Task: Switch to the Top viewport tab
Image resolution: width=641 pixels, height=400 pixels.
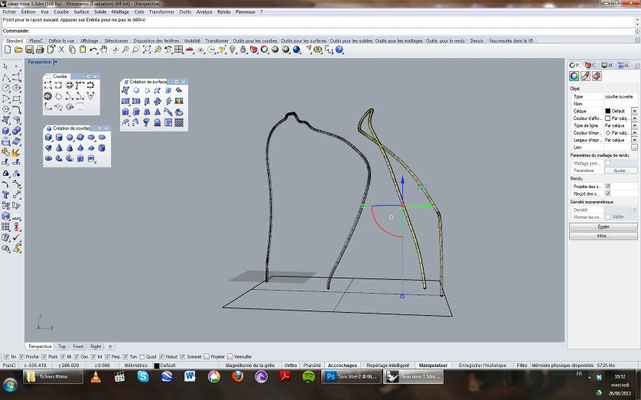Action: click(x=62, y=345)
